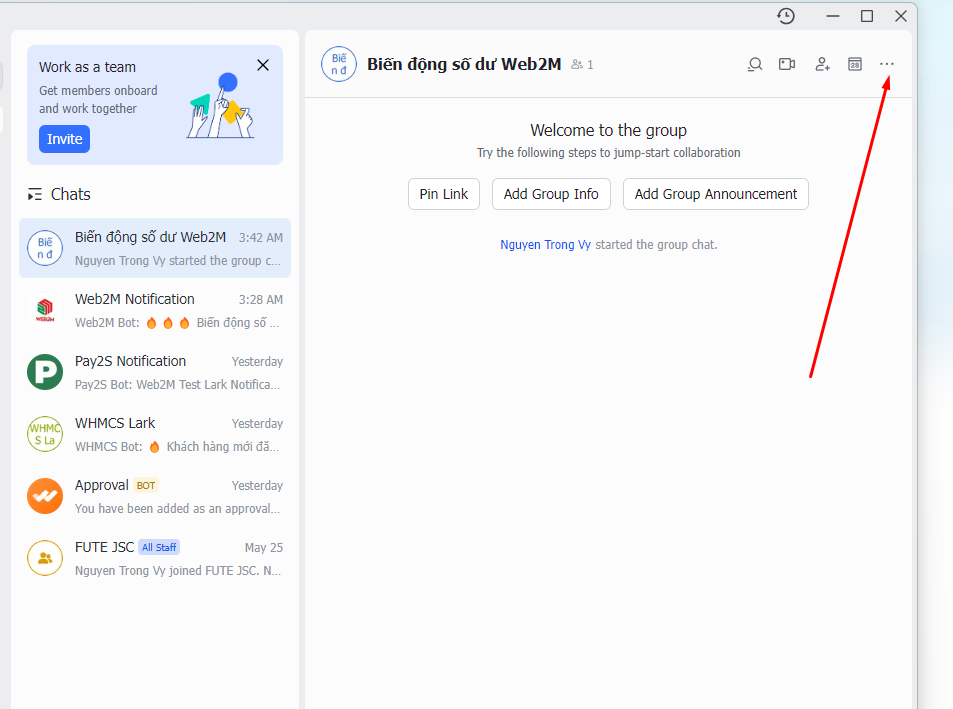953x709 pixels.
Task: Click the Add Group Announcement button
Action: pyautogui.click(x=716, y=194)
